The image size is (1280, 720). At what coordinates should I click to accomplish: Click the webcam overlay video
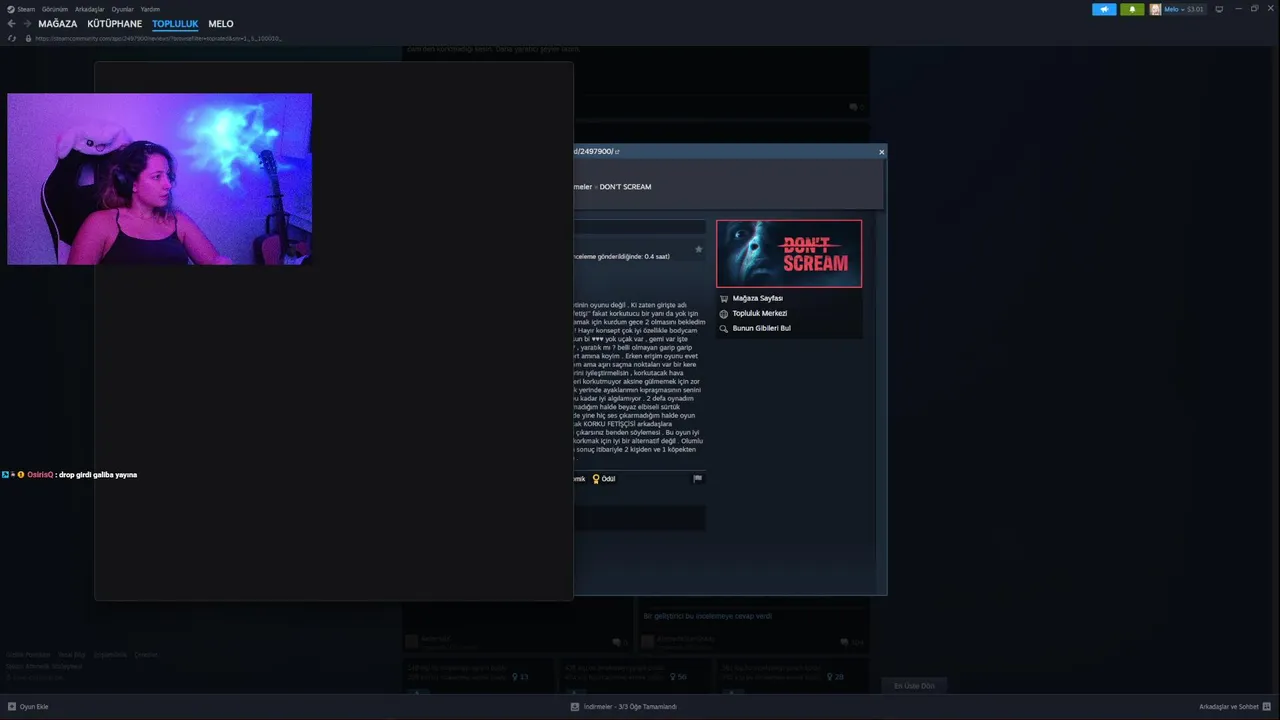(159, 179)
